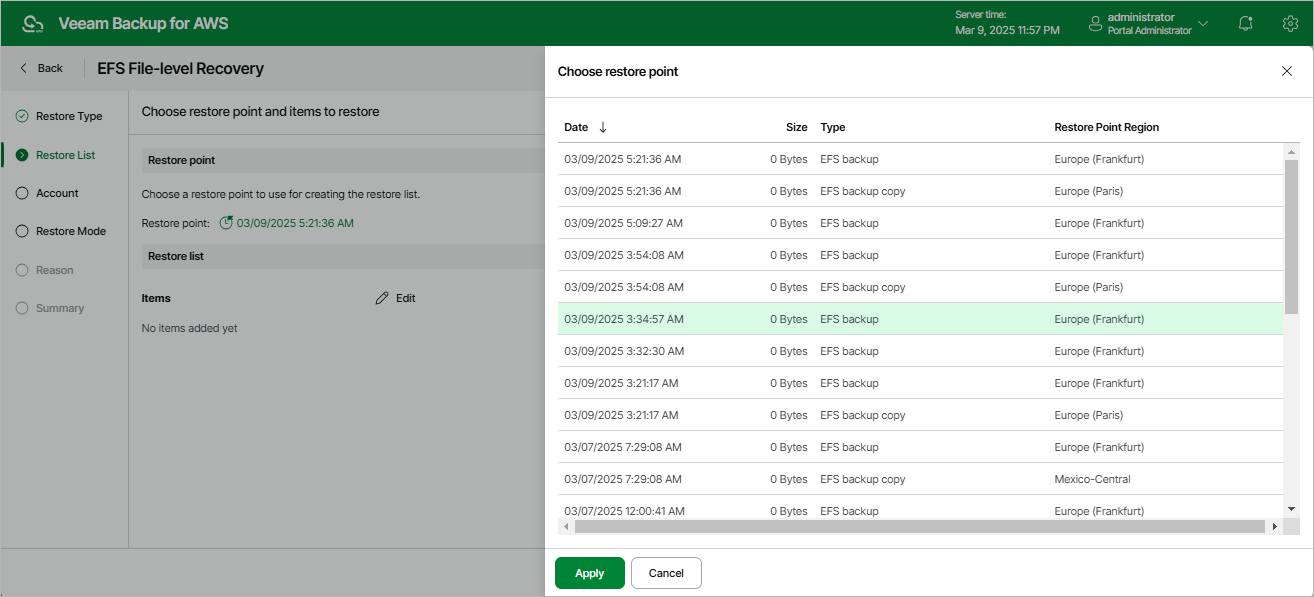Select the 3:54:08 AM EFS backup copy Paris row
1314x597 pixels.
tap(920, 287)
